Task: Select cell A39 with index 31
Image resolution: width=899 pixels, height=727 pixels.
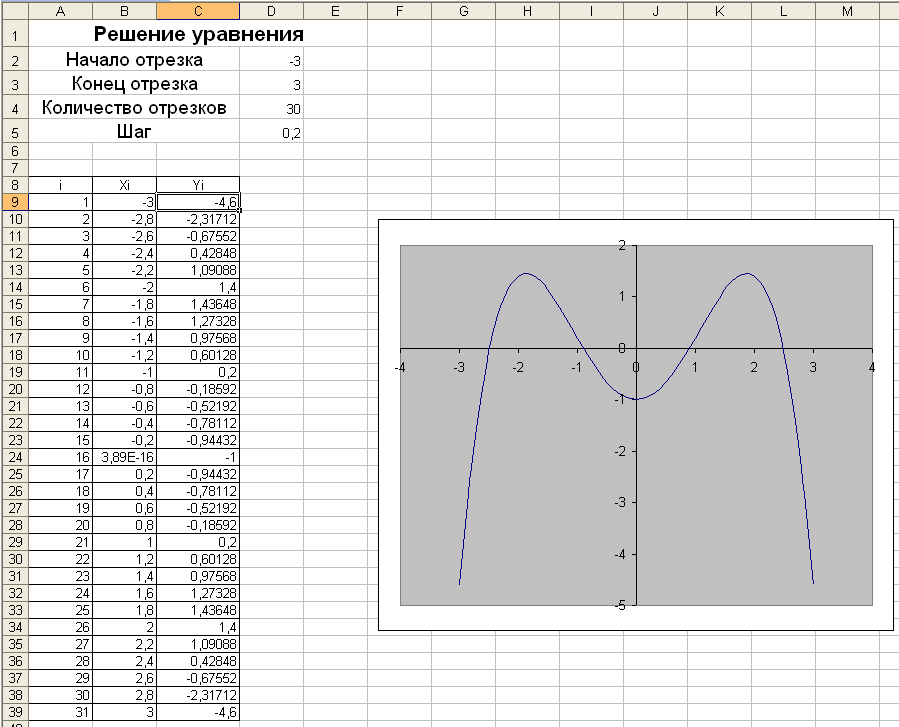Action: (60, 712)
